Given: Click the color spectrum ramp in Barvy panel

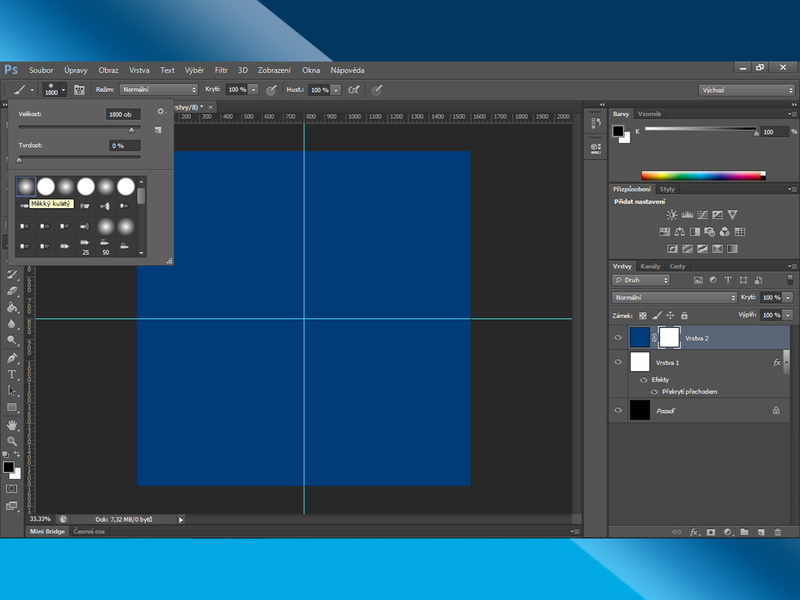Looking at the screenshot, I should click(702, 176).
